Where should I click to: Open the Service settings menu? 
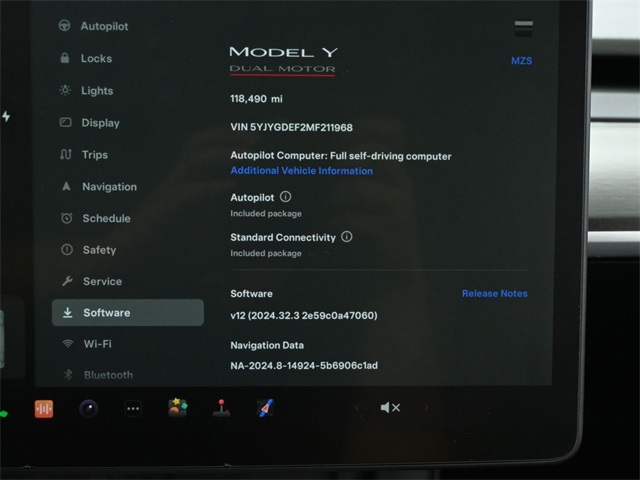tap(92, 281)
